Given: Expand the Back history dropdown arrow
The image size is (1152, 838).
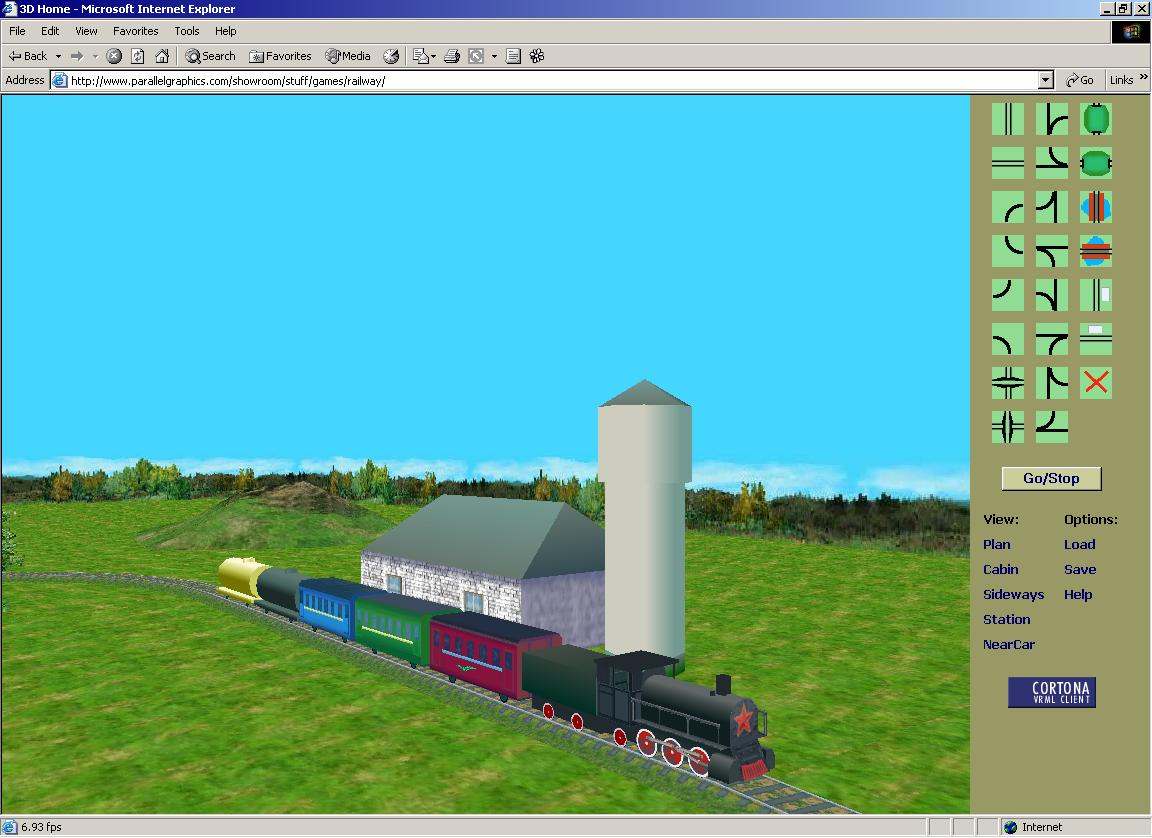Looking at the screenshot, I should click(58, 57).
